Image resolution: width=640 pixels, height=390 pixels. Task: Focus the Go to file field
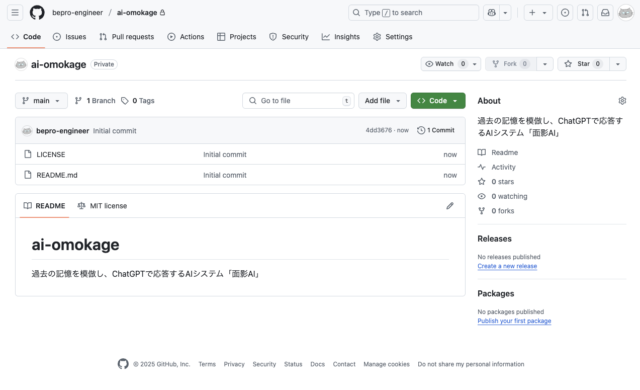(298, 101)
